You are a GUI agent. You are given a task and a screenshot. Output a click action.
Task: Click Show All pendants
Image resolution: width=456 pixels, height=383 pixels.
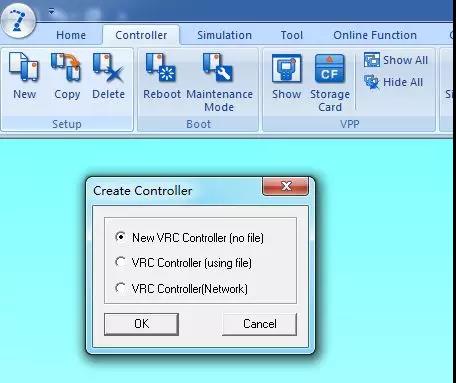(x=396, y=60)
